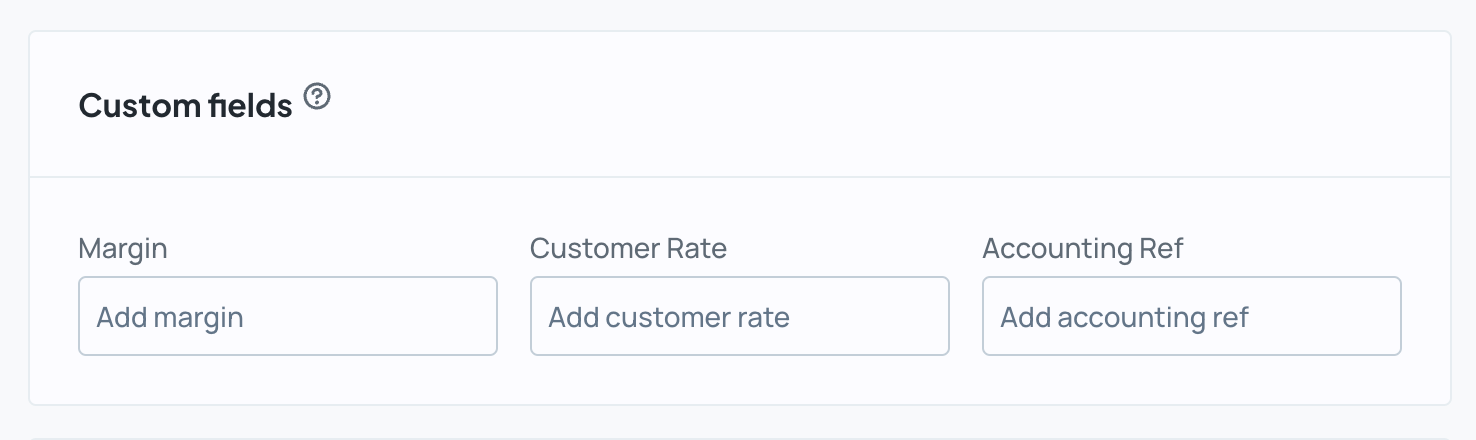Open the Custom fields help icon
The width and height of the screenshot is (1476, 440).
pyautogui.click(x=317, y=97)
